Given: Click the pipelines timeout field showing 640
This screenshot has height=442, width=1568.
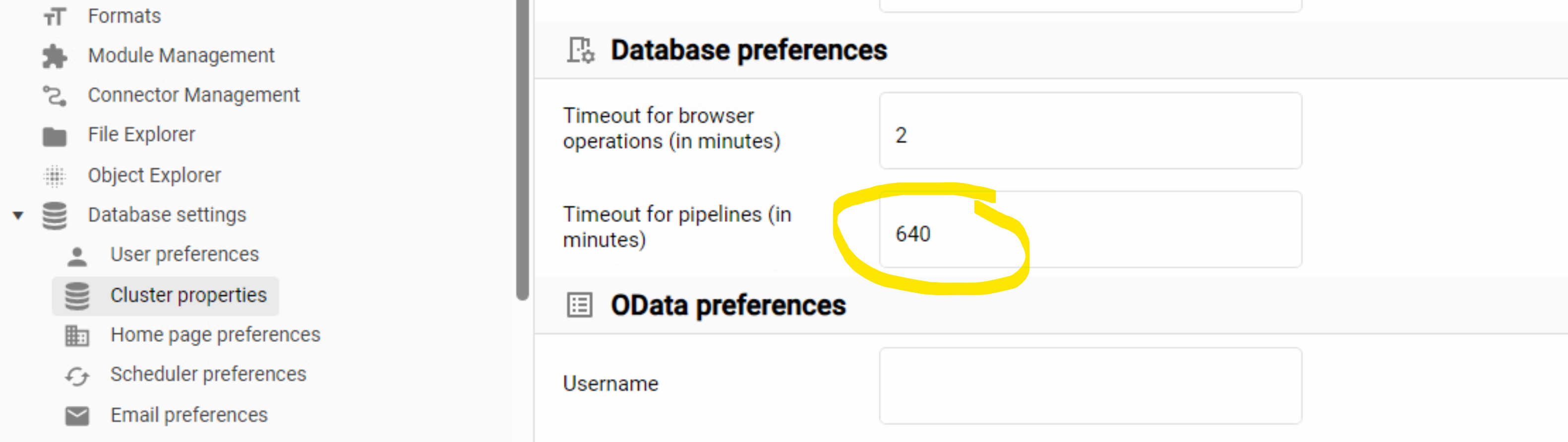Looking at the screenshot, I should coord(1089,230).
